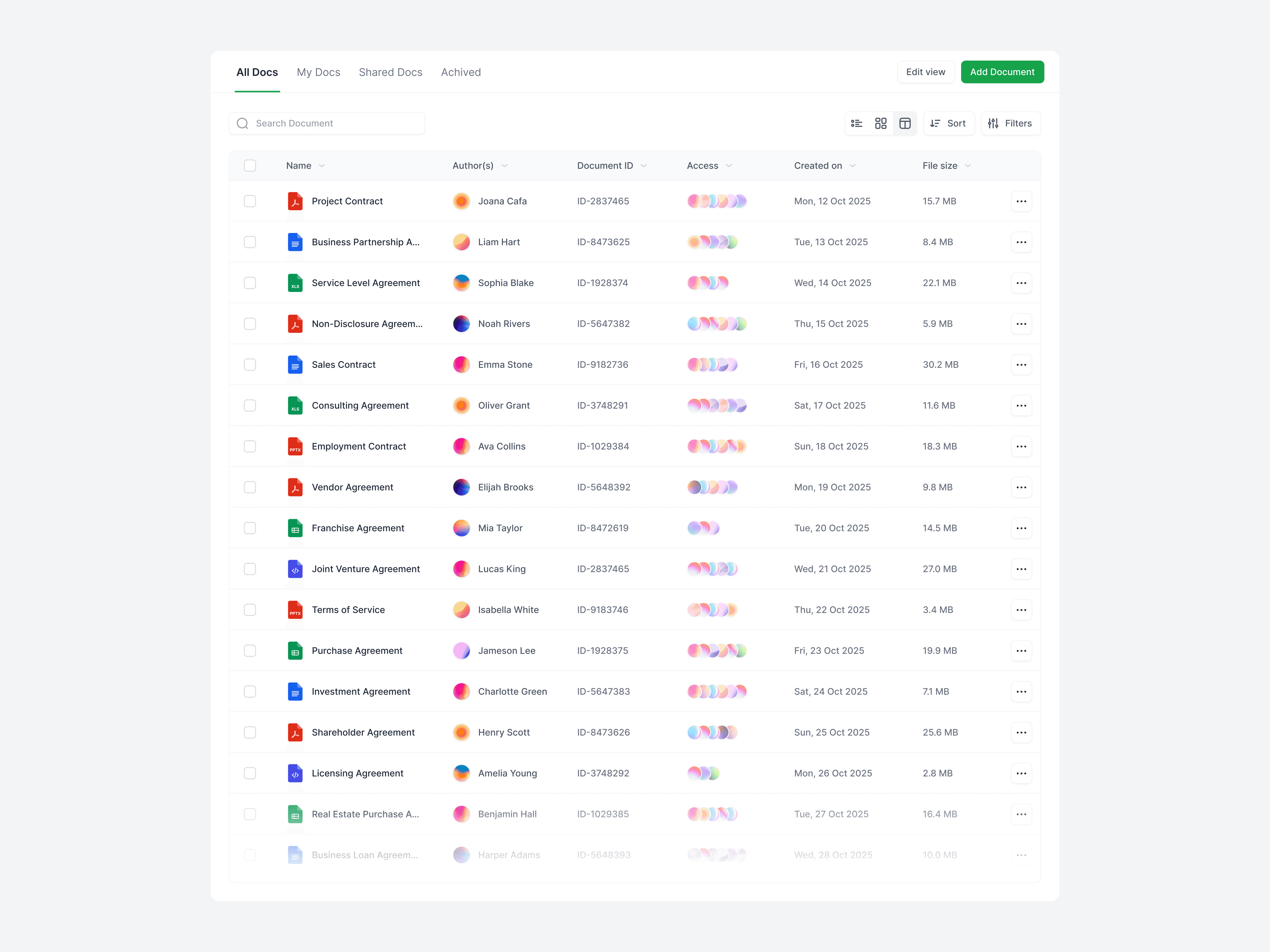The width and height of the screenshot is (1270, 952).
Task: Open the Document ID column dropdown
Action: 644,166
